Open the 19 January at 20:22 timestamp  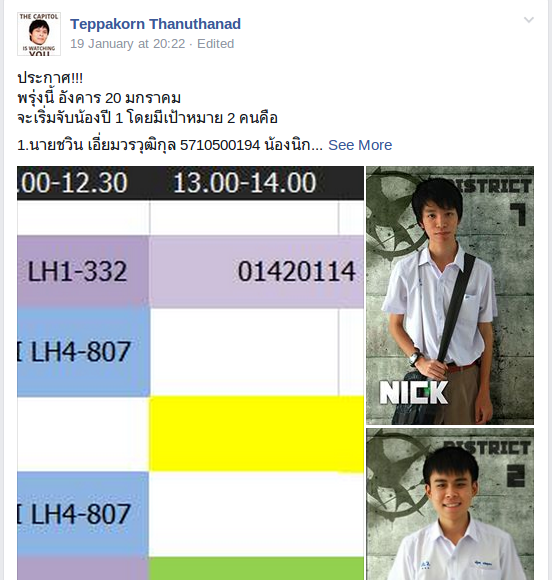128,44
